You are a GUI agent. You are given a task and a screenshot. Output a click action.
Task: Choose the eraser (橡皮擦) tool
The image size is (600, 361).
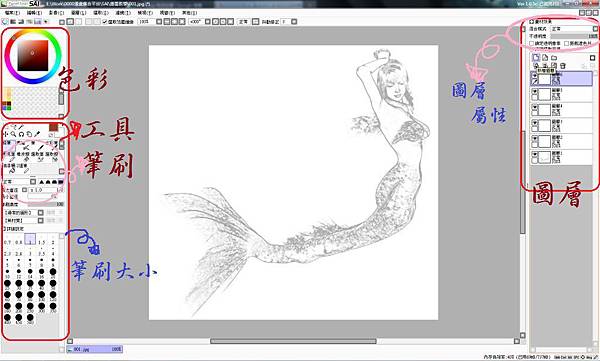pyautogui.click(x=24, y=157)
